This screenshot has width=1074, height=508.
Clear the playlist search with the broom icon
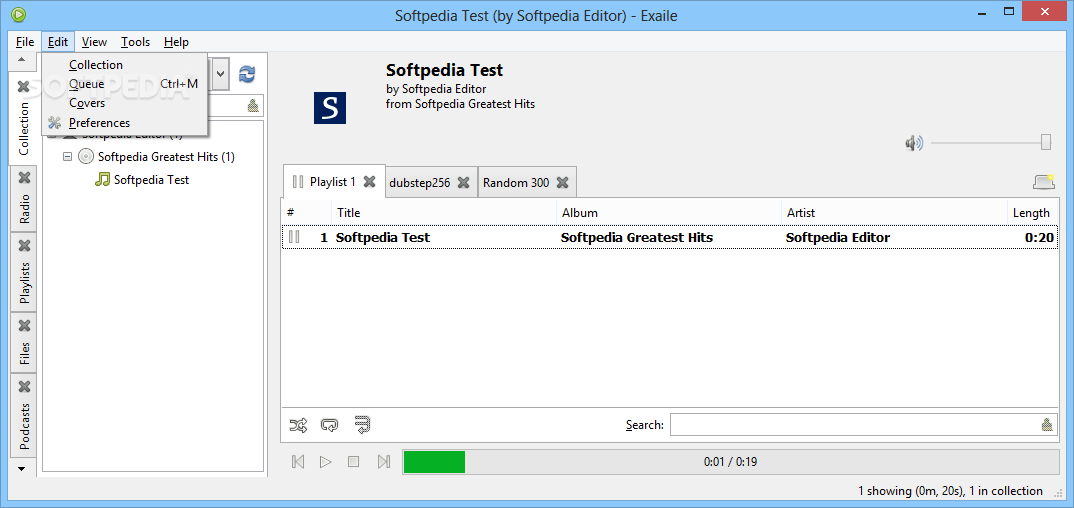point(1047,424)
